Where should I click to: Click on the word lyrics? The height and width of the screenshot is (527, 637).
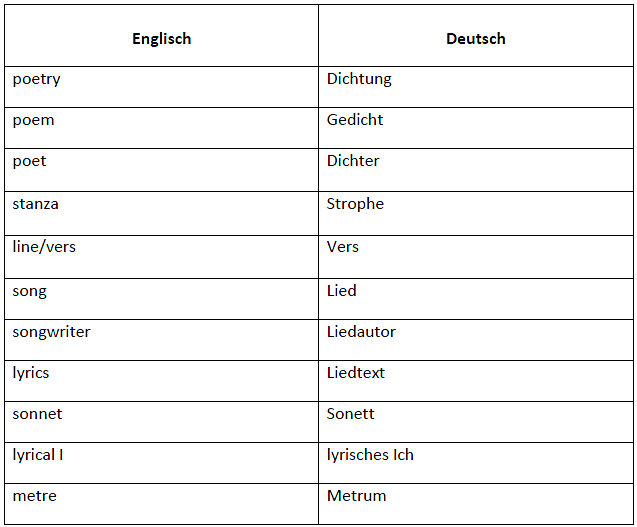[x=30, y=373]
